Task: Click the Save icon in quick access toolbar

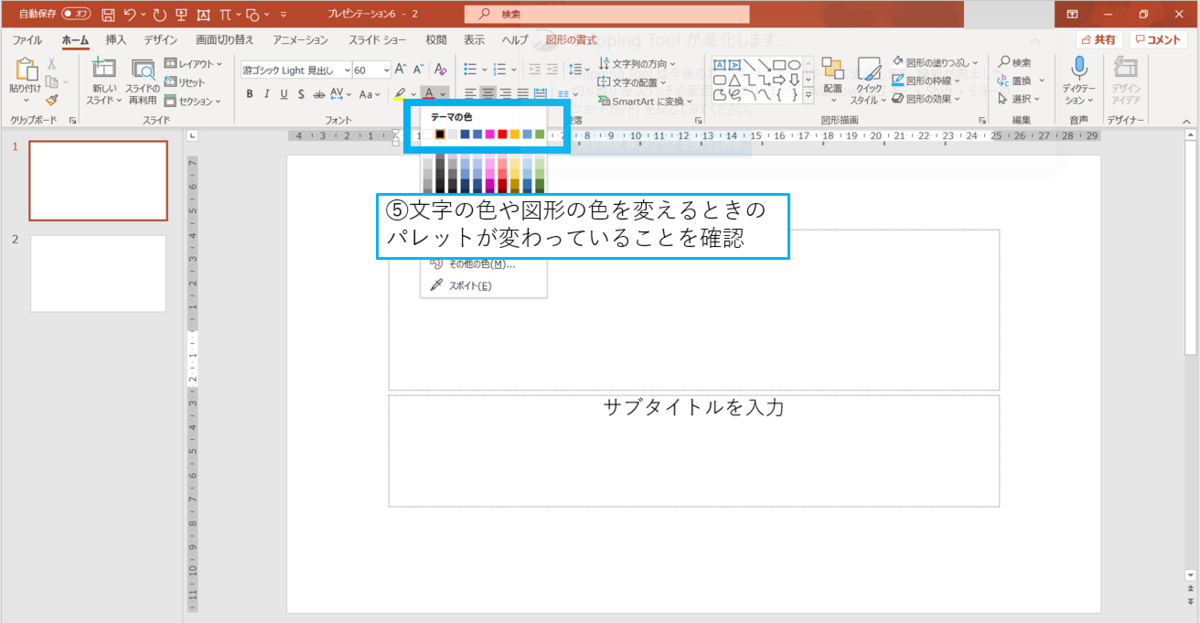Action: (107, 15)
